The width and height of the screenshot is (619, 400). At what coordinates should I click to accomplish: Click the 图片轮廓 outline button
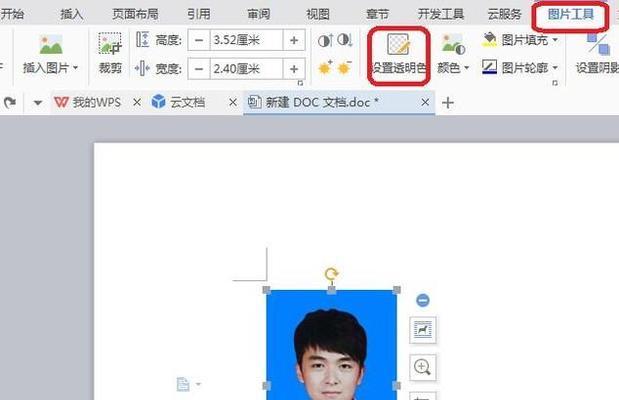coord(515,68)
